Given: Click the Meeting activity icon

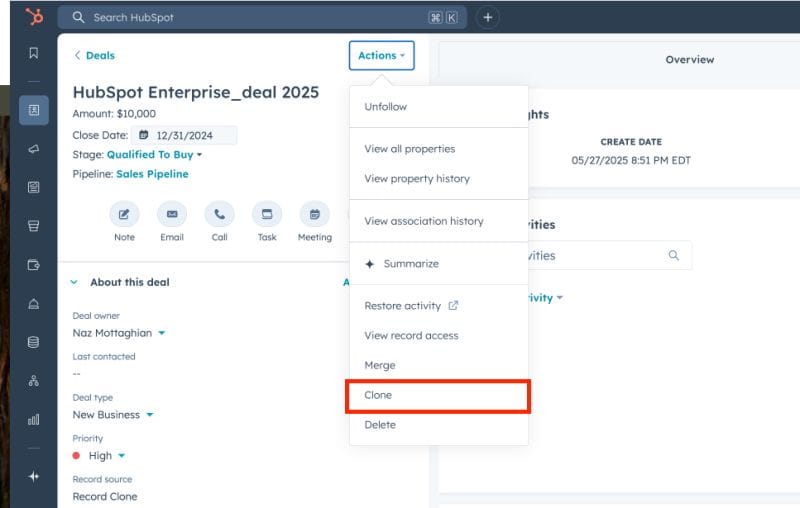Looking at the screenshot, I should [x=315, y=214].
